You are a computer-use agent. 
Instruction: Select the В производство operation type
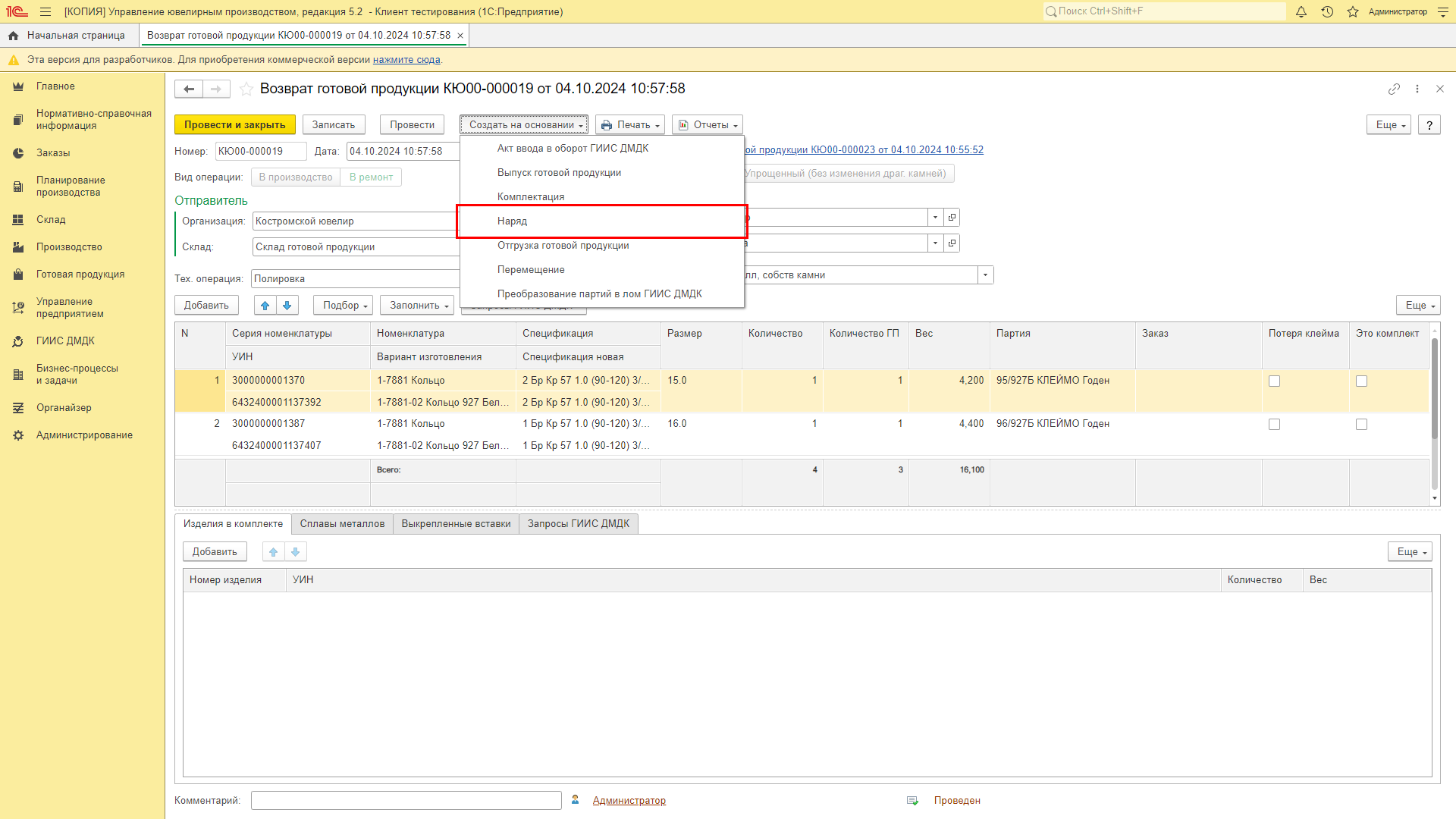[296, 177]
